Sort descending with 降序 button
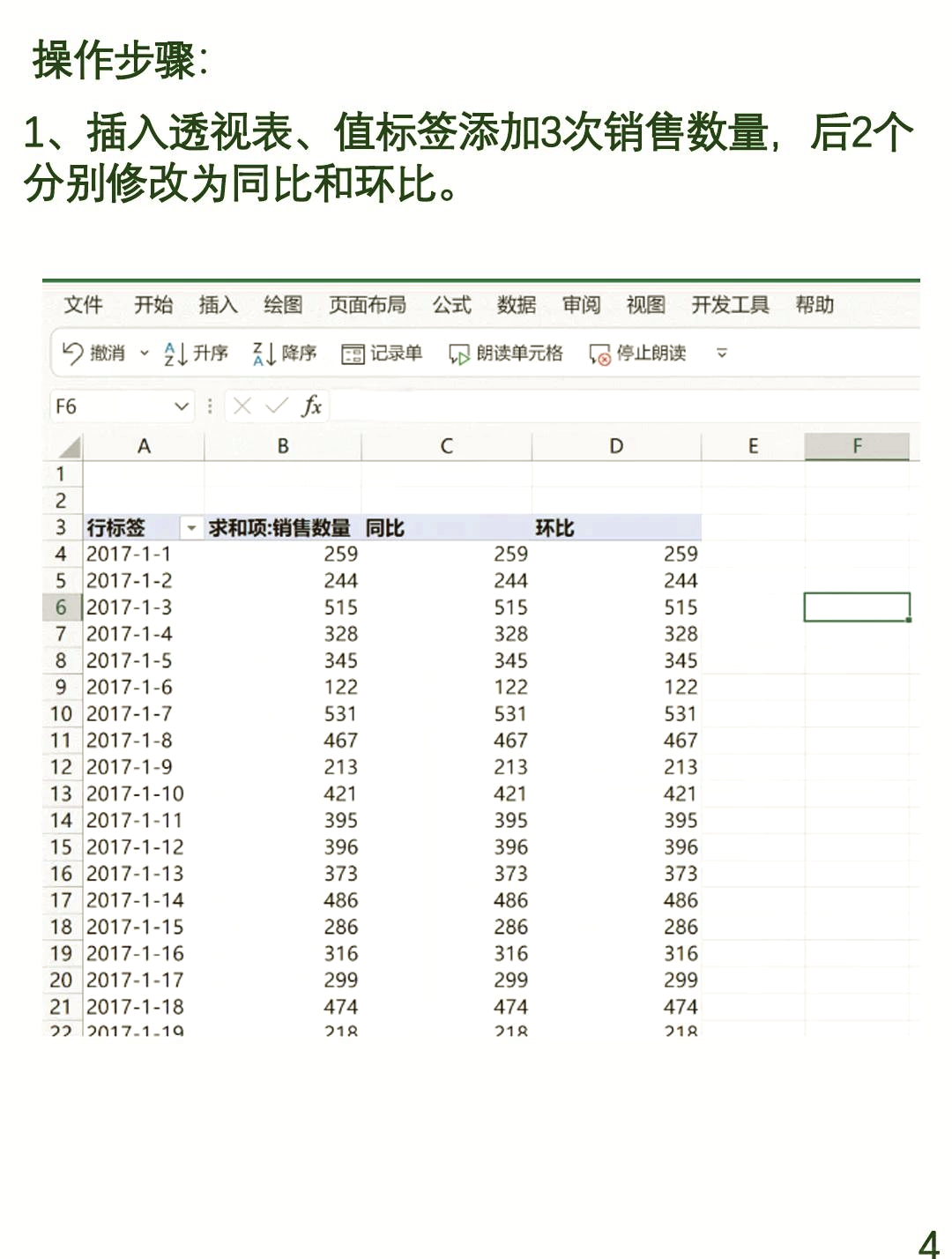 [x=285, y=354]
